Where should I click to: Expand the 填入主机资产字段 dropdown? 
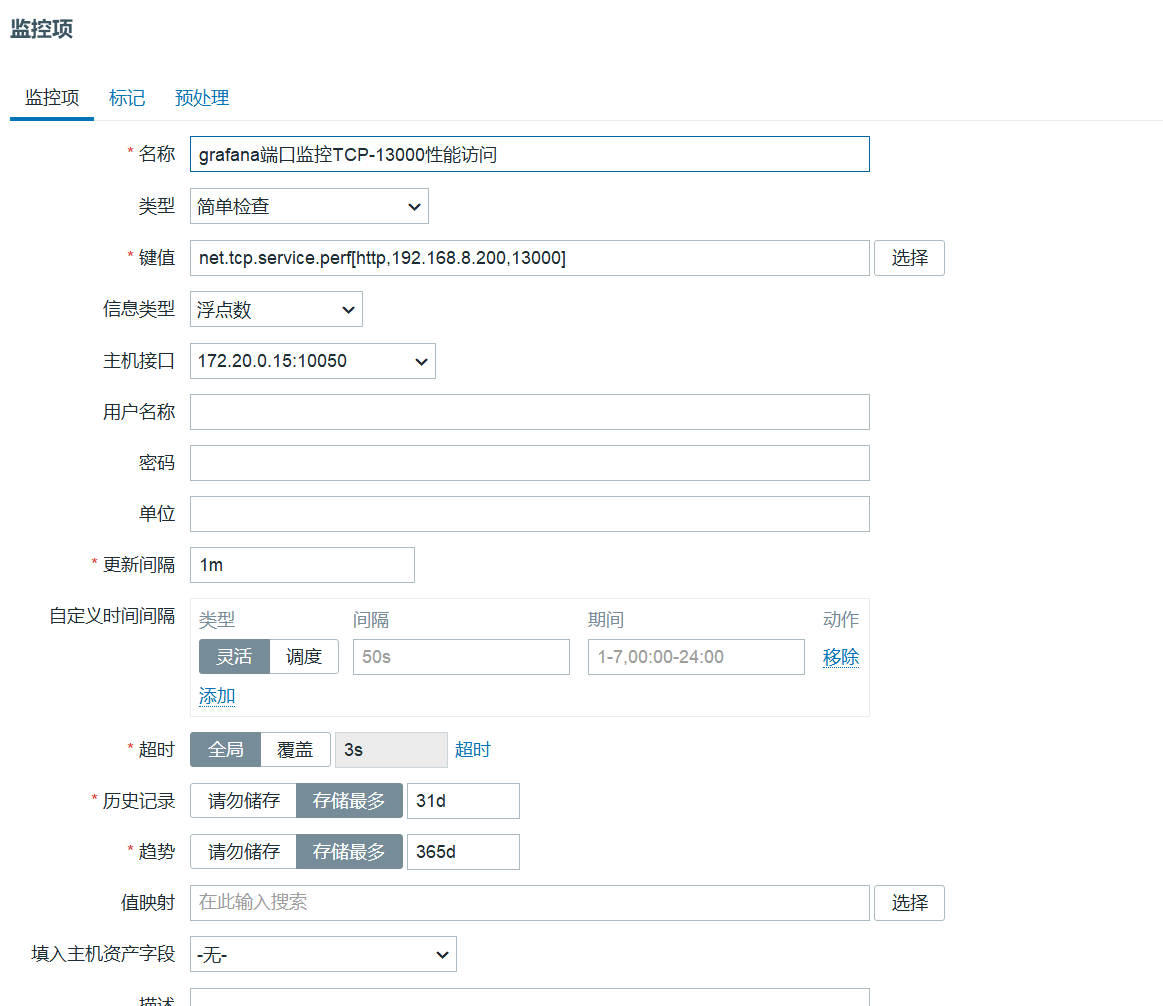(323, 954)
